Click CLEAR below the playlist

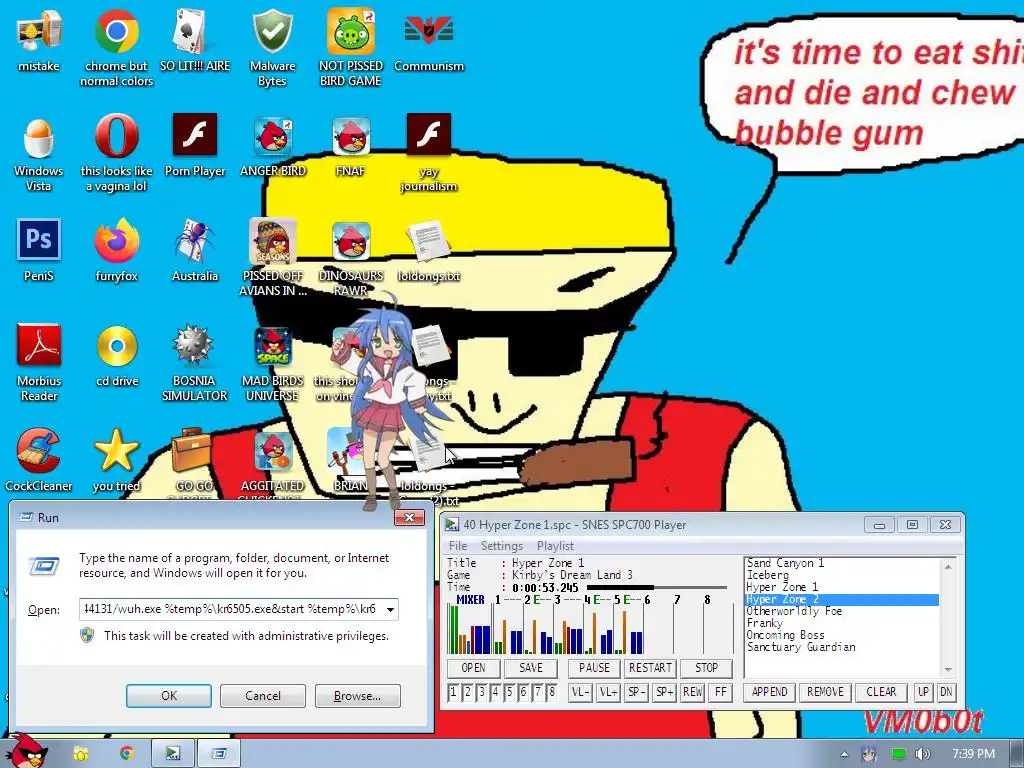click(881, 692)
